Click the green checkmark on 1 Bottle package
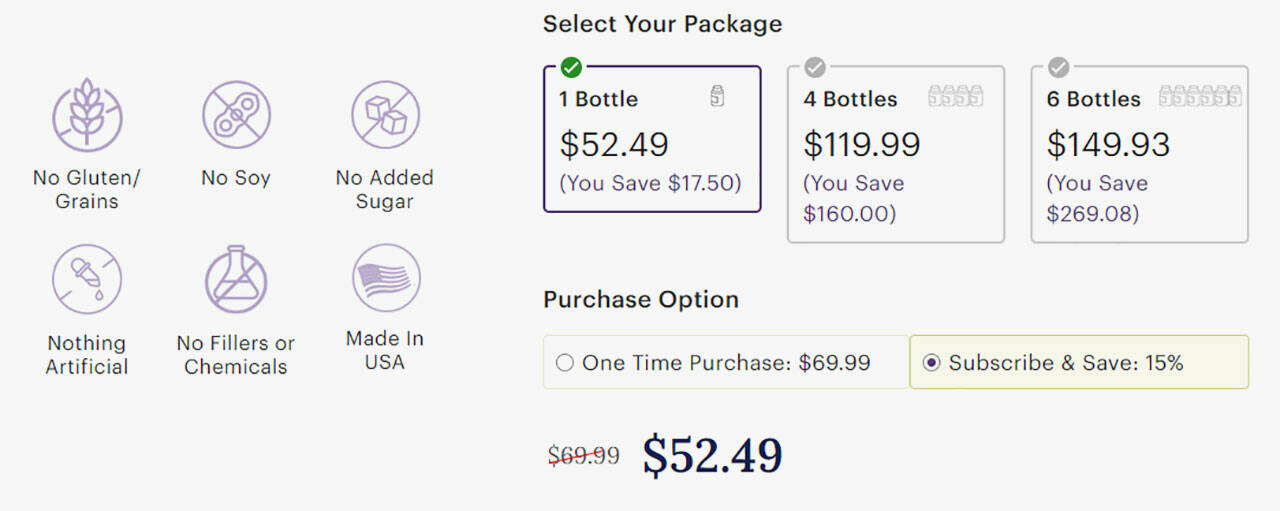Viewport: 1280px width, 511px height. pyautogui.click(x=571, y=68)
